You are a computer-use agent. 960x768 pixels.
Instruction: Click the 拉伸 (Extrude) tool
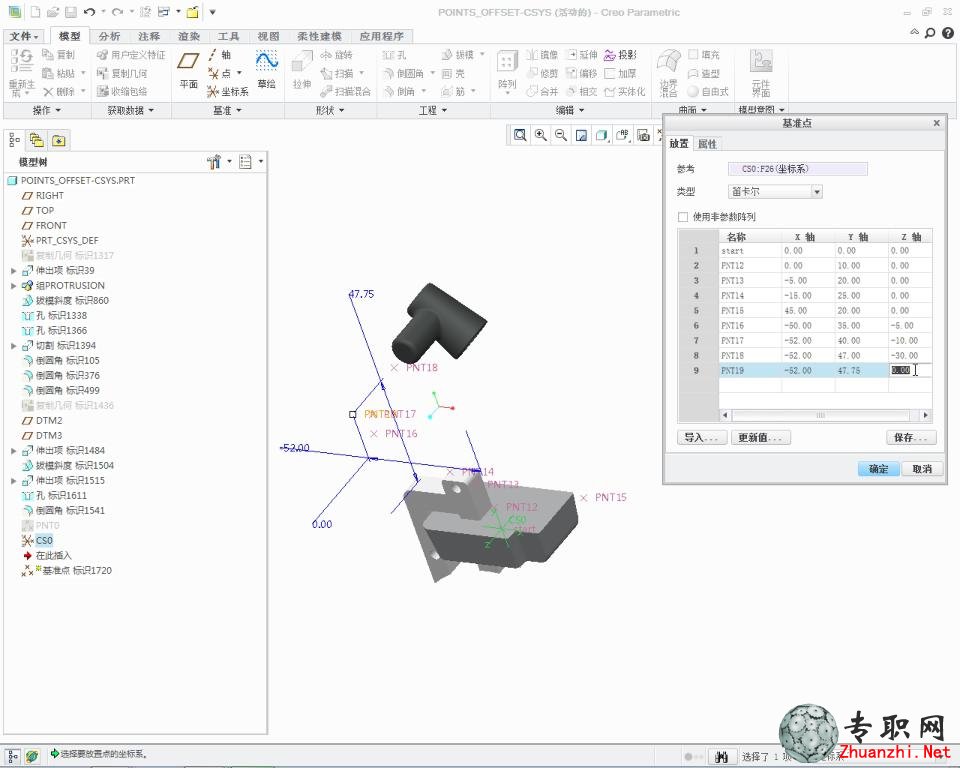[302, 70]
